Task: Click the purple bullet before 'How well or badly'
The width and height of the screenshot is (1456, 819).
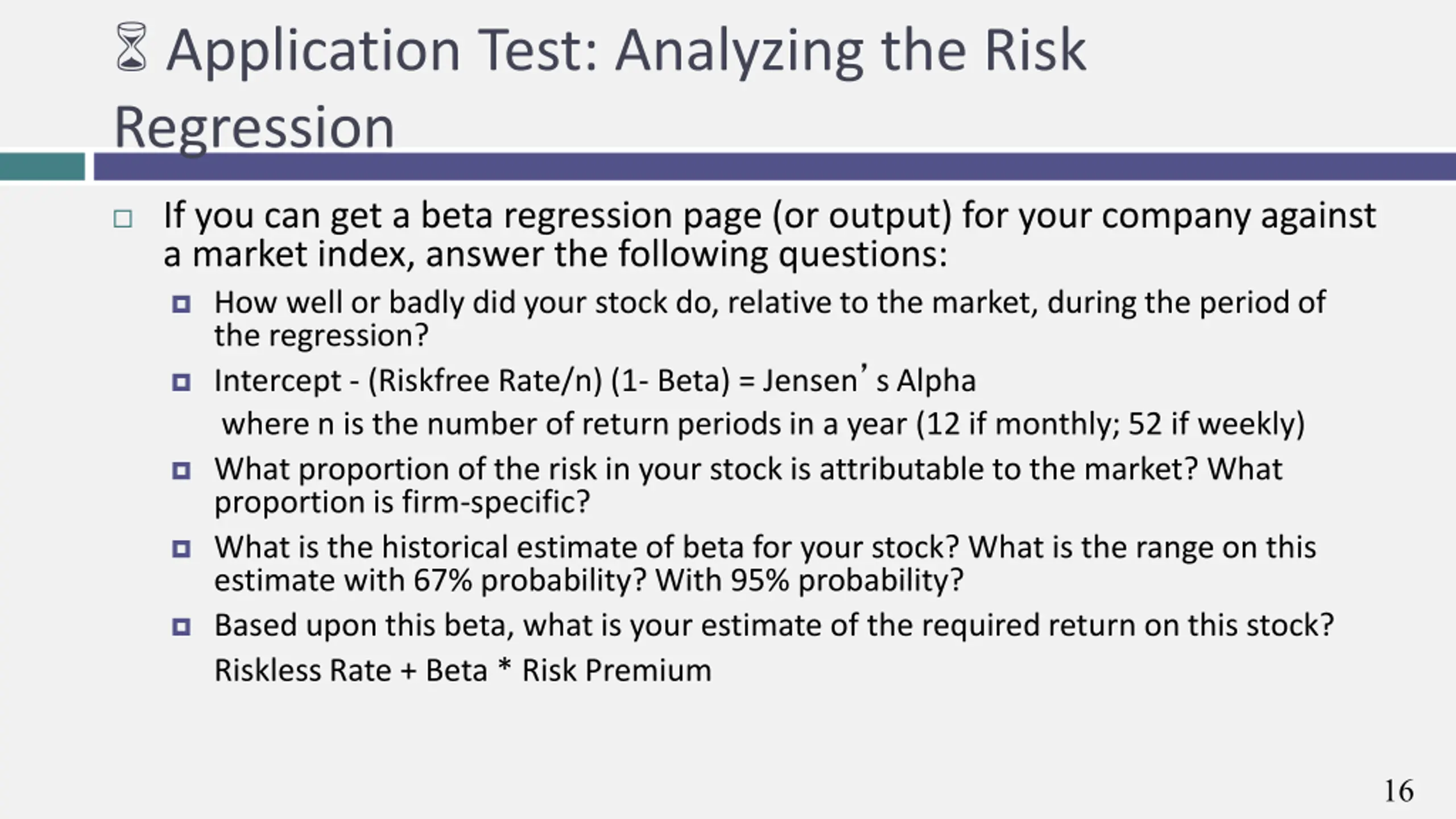Action: [181, 304]
